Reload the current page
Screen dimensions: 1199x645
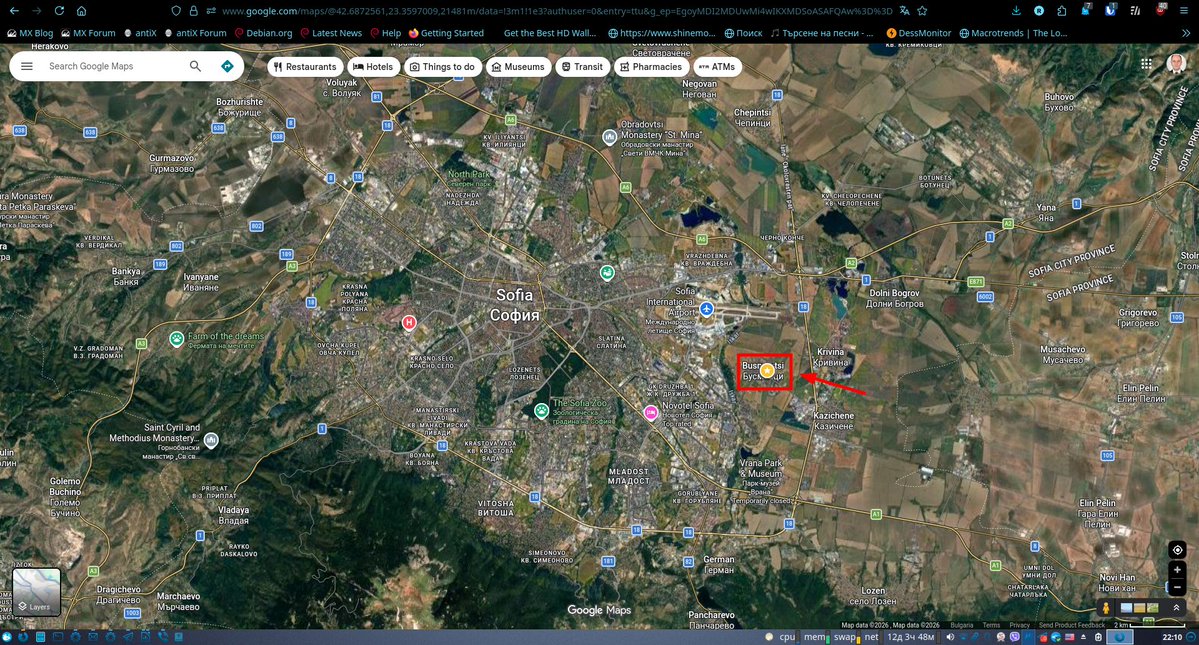[x=59, y=11]
